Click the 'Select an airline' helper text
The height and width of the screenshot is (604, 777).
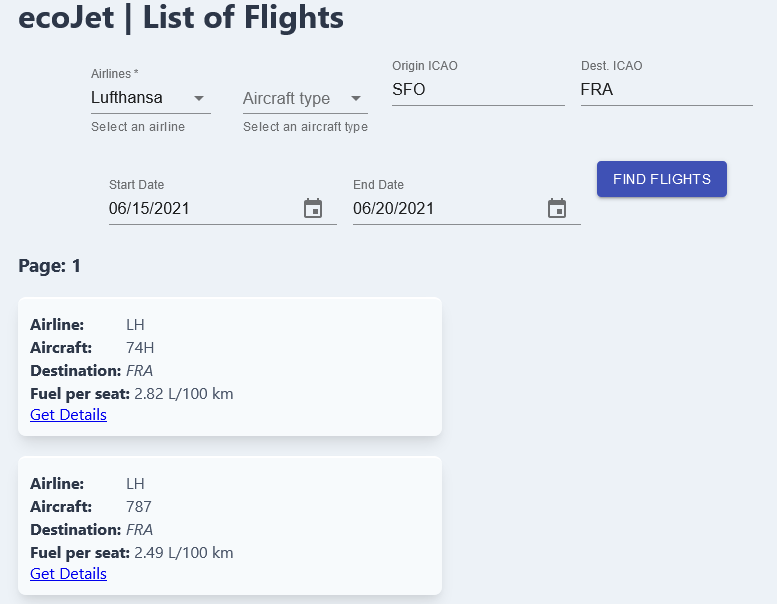138,127
